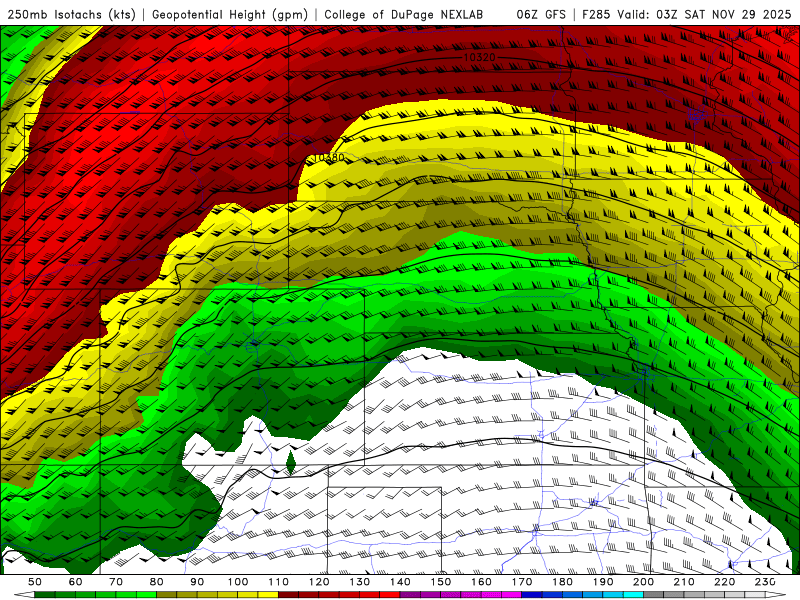Select the '06Z GFS' model run label
This screenshot has height=600, width=800.
[x=541, y=15]
